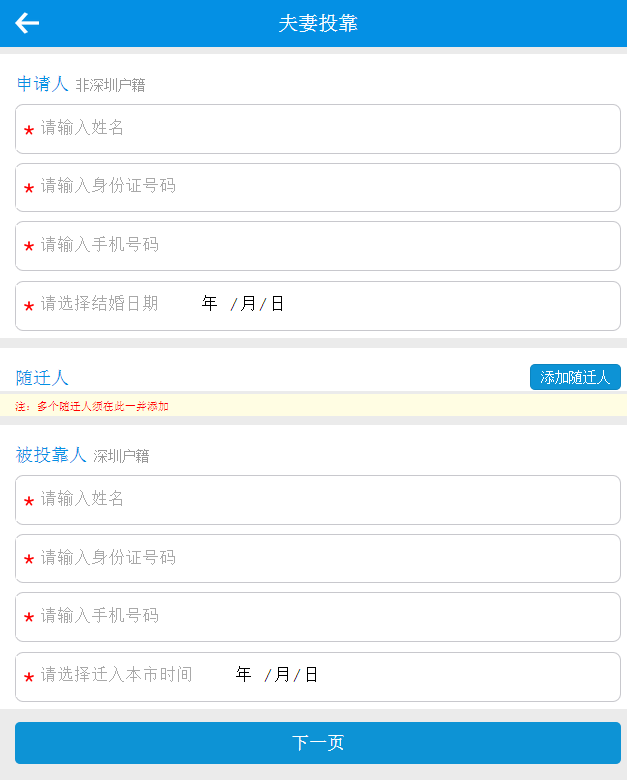This screenshot has width=627, height=780.
Task: Select the month part of marriage date
Action: (x=248, y=303)
